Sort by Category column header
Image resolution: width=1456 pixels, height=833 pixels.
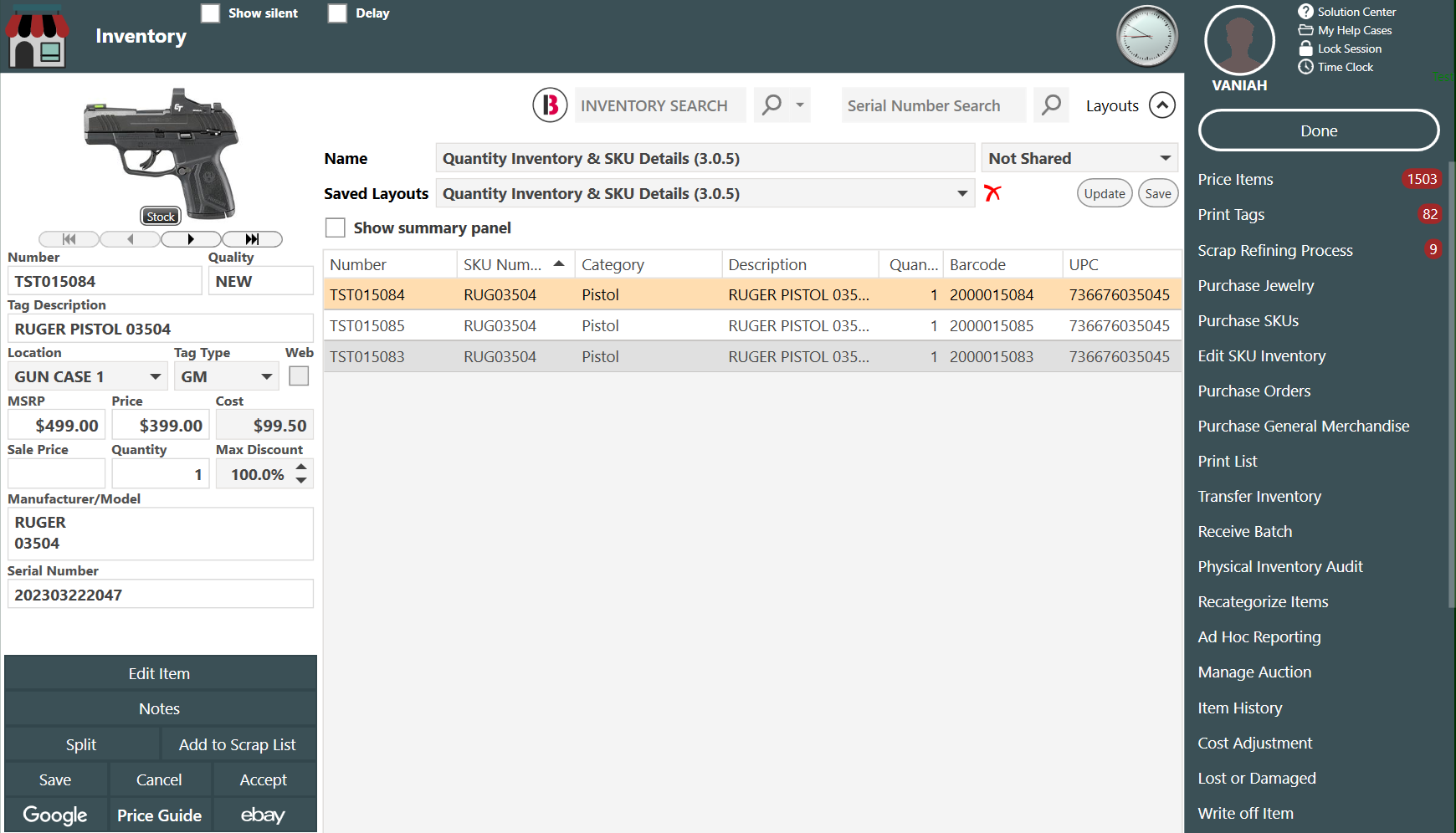pyautogui.click(x=649, y=264)
